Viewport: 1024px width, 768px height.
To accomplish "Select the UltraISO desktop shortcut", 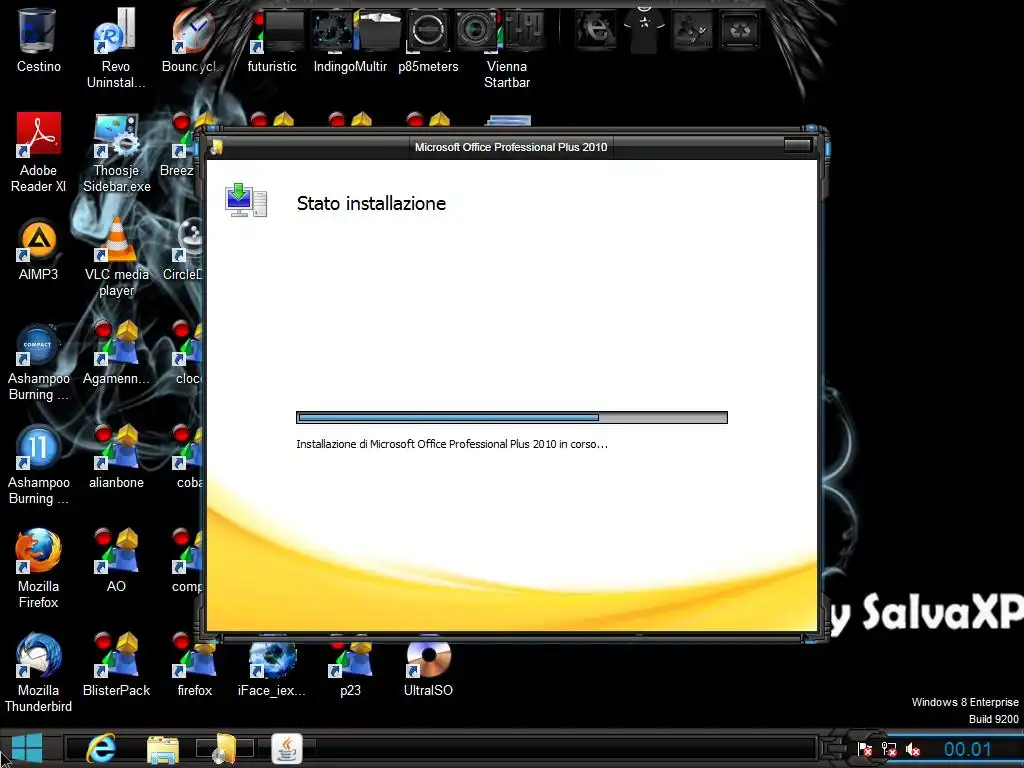I will [428, 669].
